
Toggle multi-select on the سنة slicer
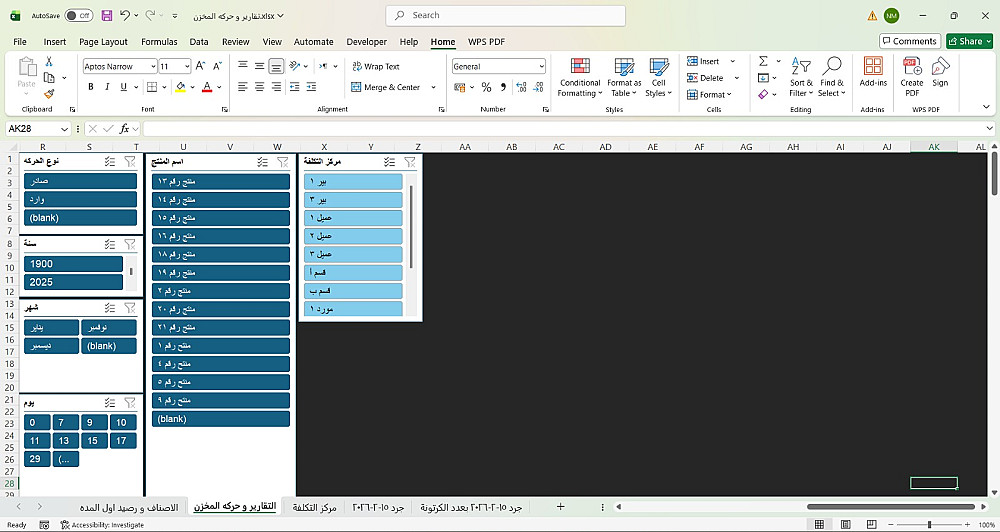click(x=109, y=243)
